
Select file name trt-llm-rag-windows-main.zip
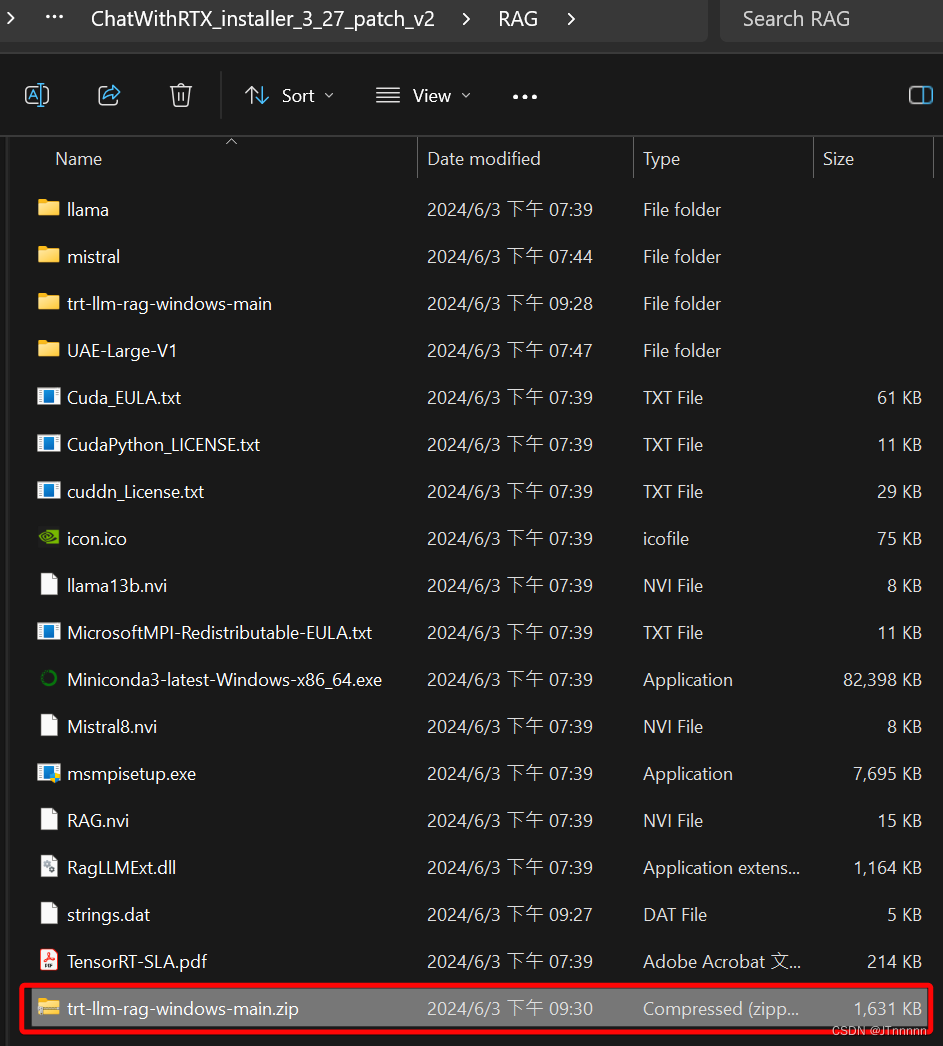(183, 1009)
